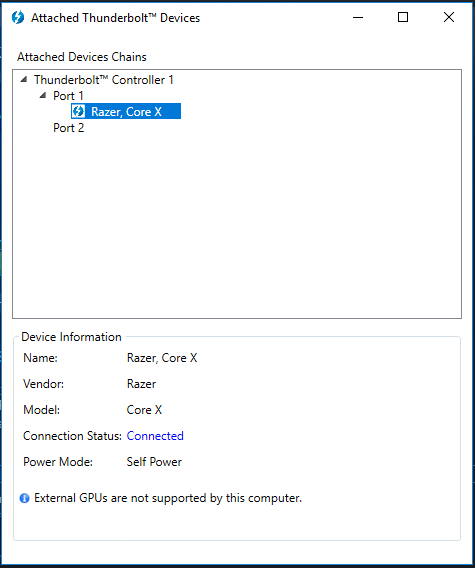The width and height of the screenshot is (475, 568).
Task: Click the Device Information group label
Action: [x=71, y=337]
